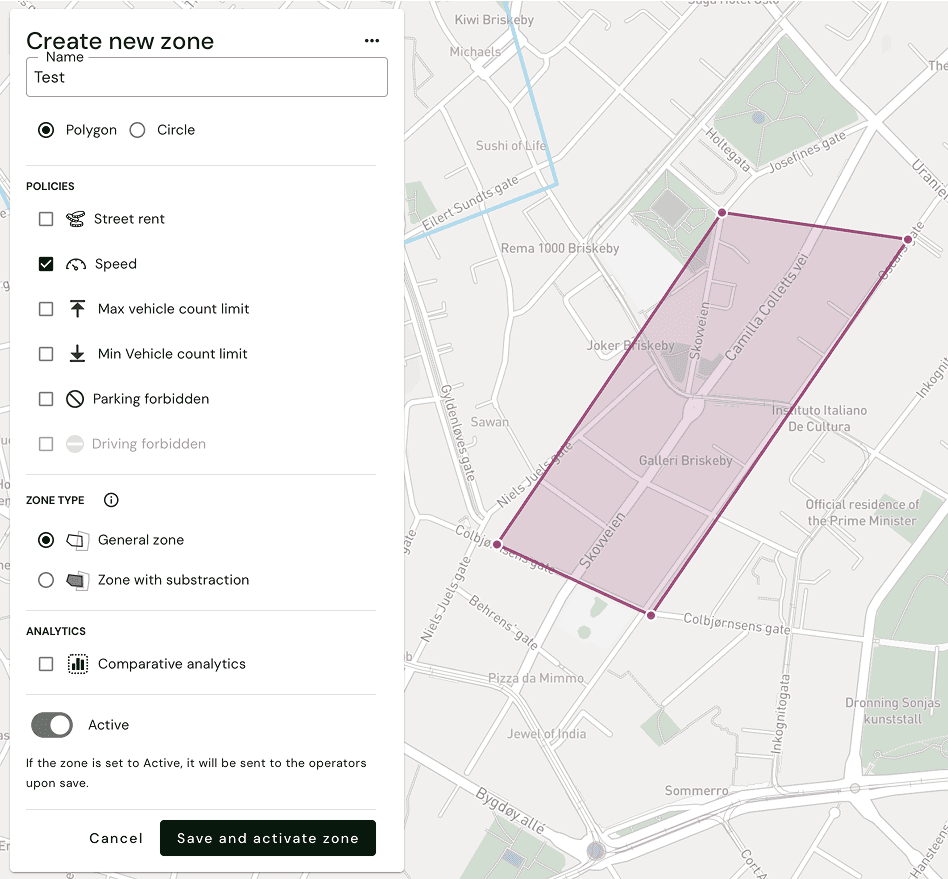Click the Jewel of India map label
The height and width of the screenshot is (879, 948).
(x=547, y=734)
